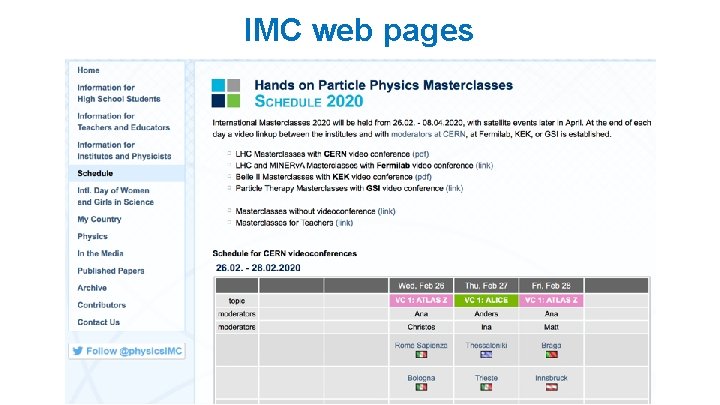Image resolution: width=720 pixels, height=405 pixels.
Task: Open the Physics page
Action: 92,236
